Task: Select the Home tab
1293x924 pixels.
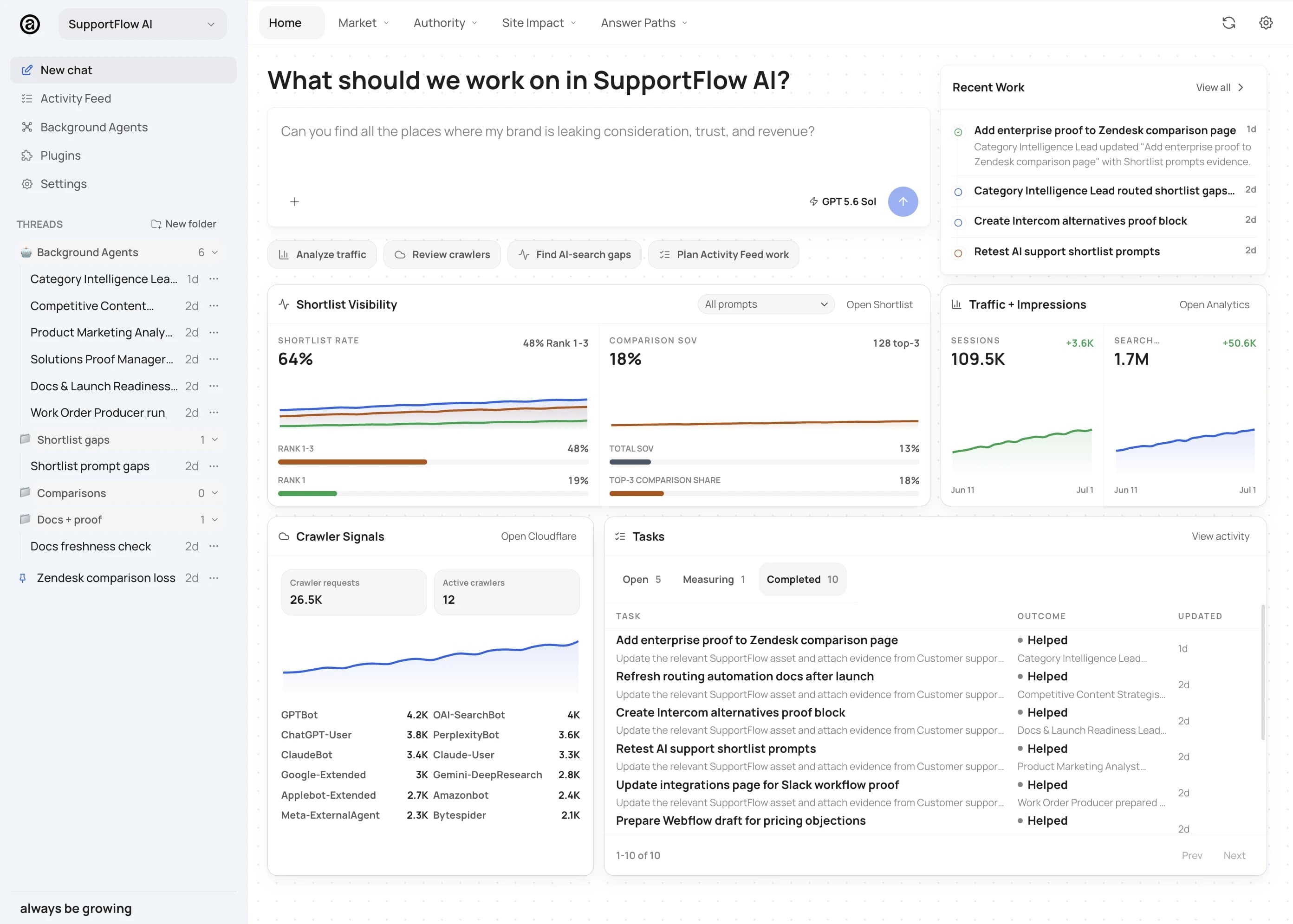Action: [x=292, y=23]
